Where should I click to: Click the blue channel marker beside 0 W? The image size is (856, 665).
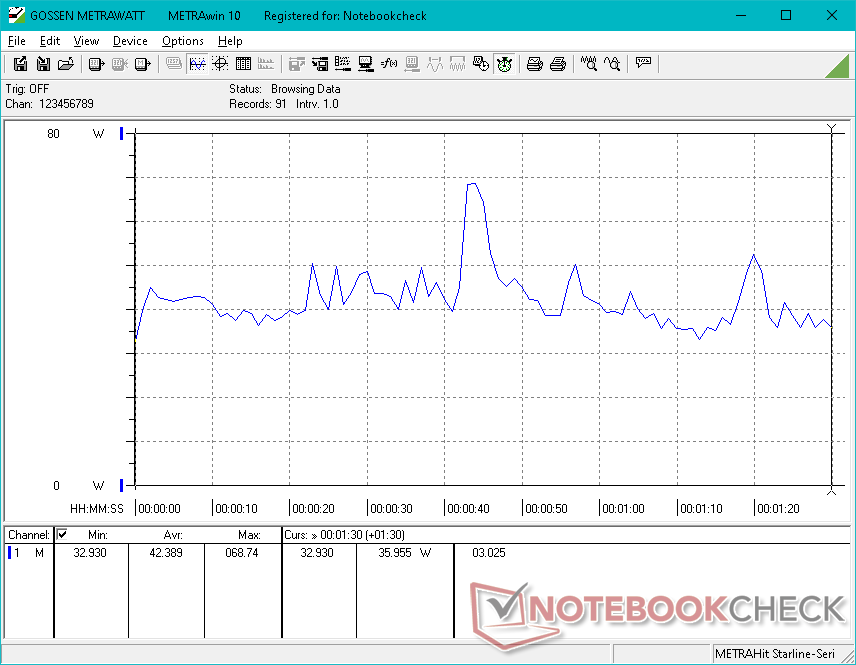tap(121, 485)
